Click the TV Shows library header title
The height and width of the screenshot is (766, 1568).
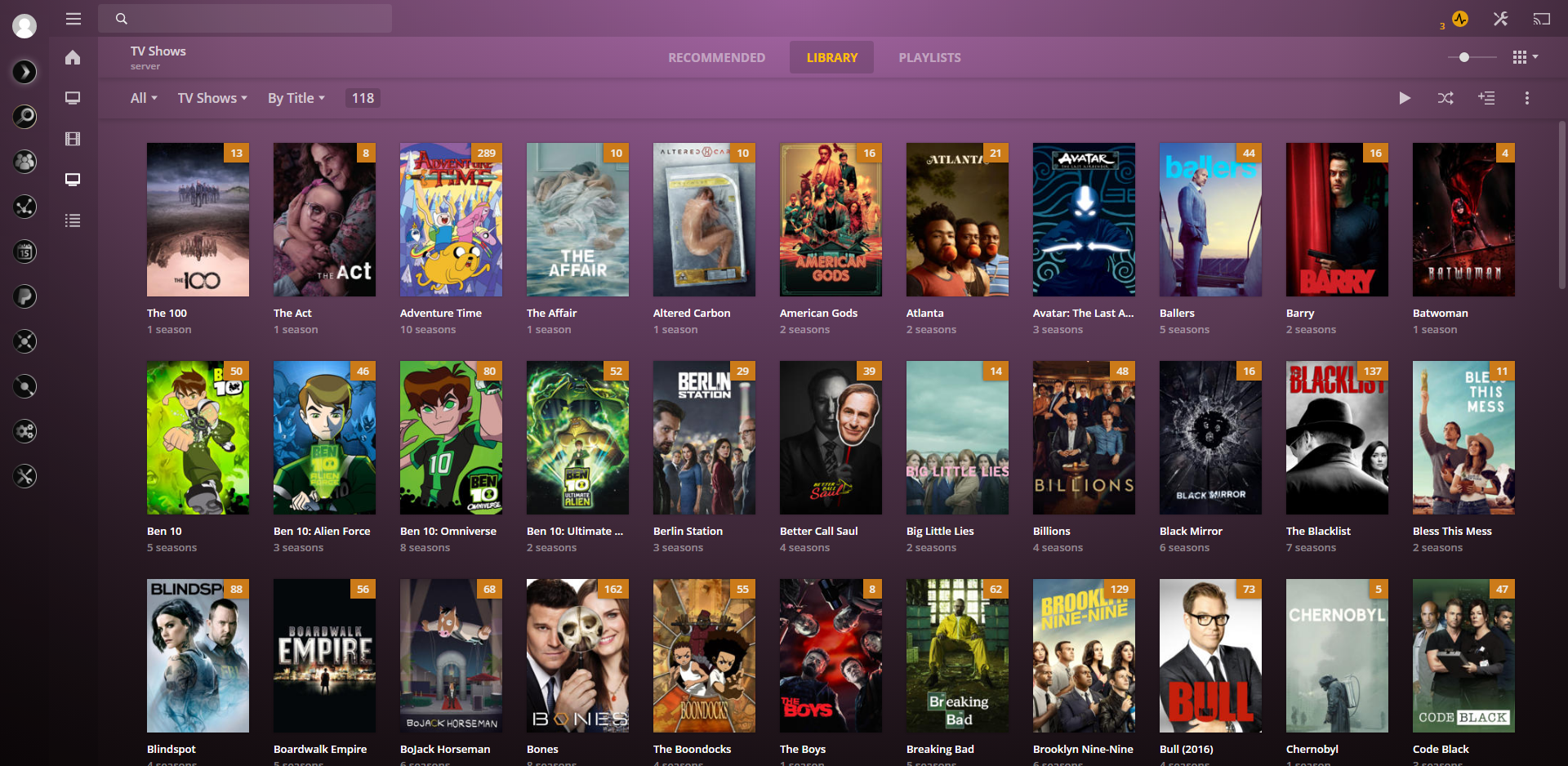158,51
